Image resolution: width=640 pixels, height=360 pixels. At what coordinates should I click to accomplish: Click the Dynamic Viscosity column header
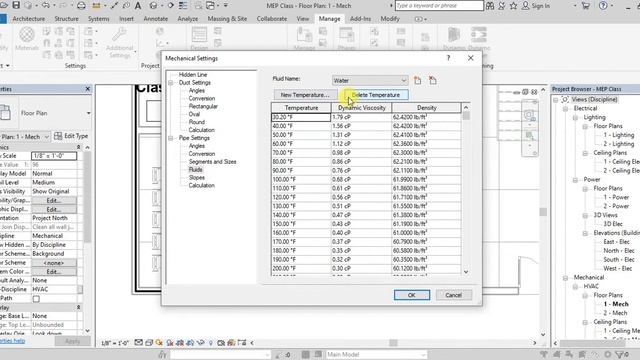tap(362, 108)
